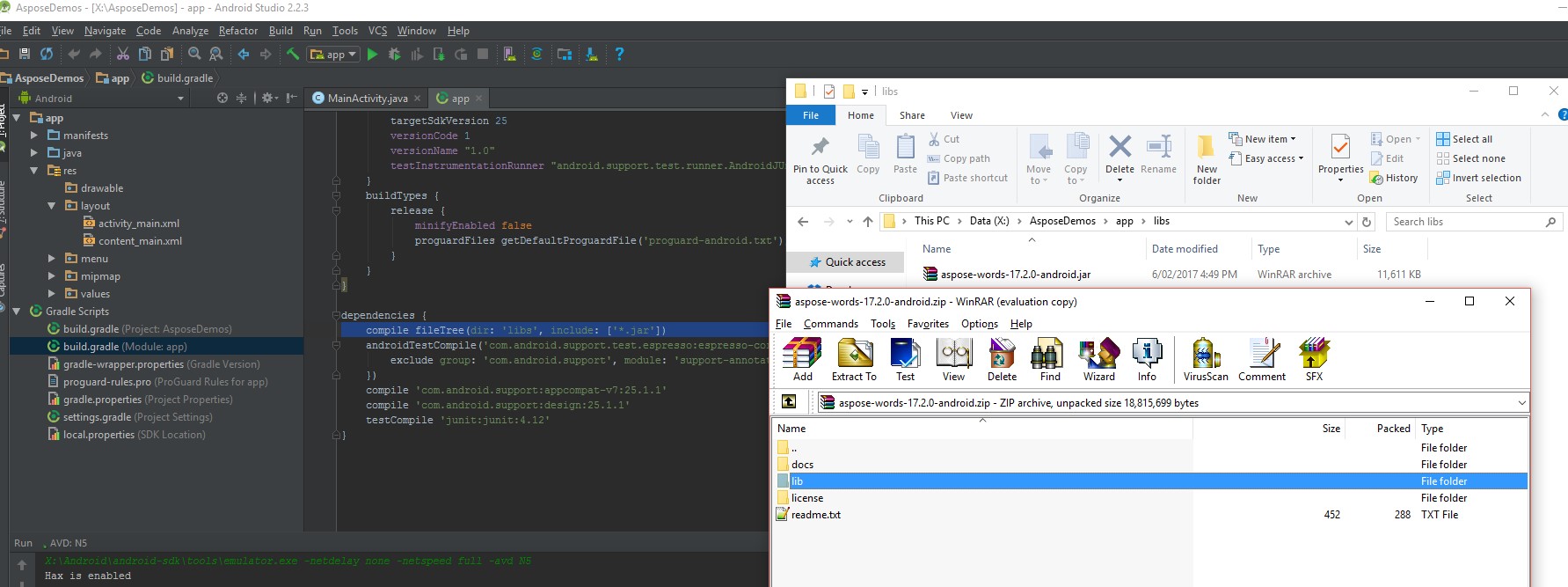Click the Find magnifier icon in Android Studio toolbar
The image size is (1568, 587).
[x=194, y=55]
